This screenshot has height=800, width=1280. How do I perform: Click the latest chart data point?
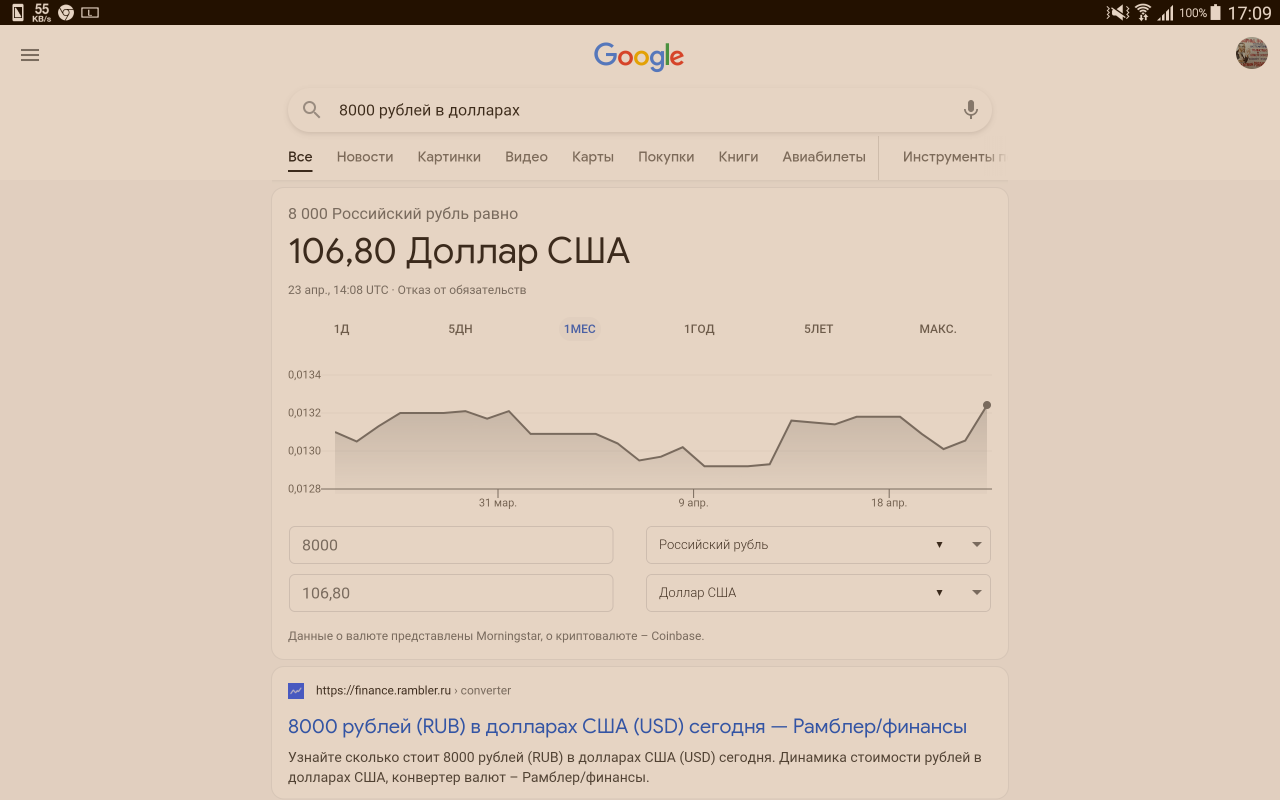point(987,405)
